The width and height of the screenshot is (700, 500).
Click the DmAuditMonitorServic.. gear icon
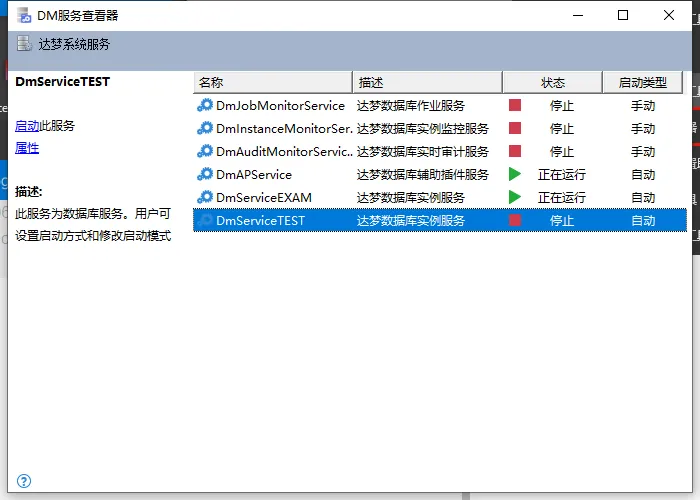[205, 151]
